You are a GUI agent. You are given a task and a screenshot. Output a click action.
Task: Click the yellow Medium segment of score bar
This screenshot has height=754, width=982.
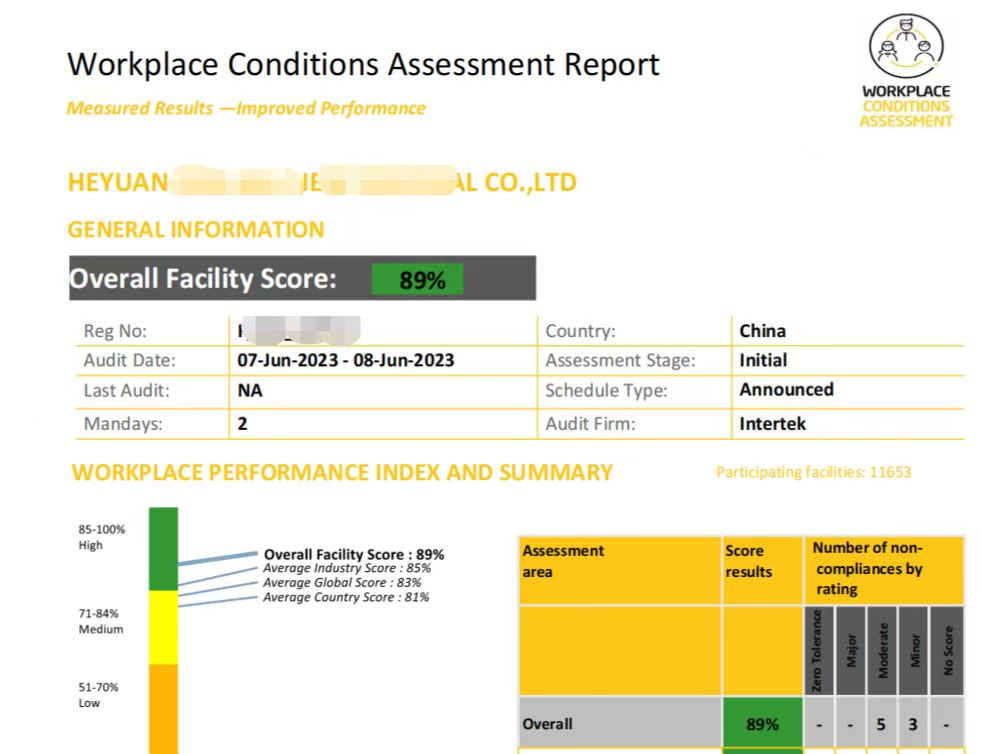point(163,627)
